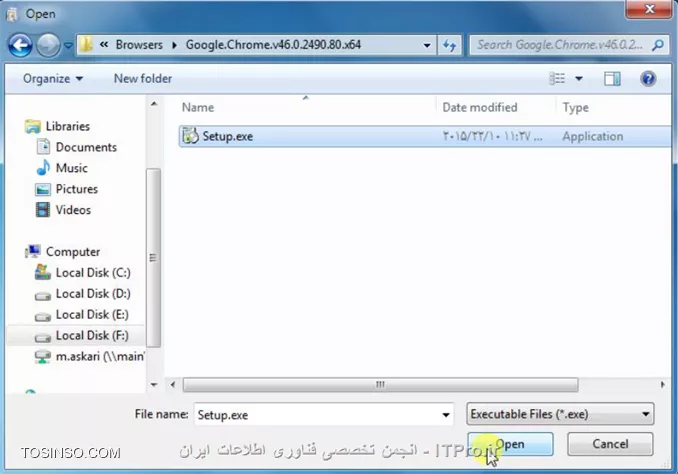Image resolution: width=678 pixels, height=474 pixels.
Task: Click the Setup.exe installer icon
Action: tap(190, 136)
